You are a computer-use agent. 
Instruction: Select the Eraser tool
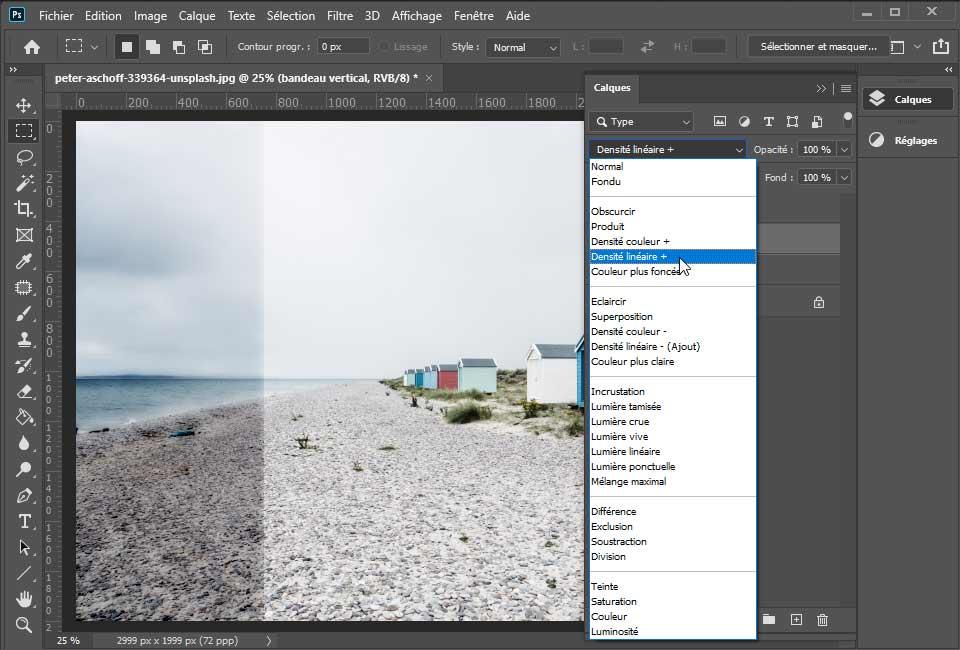(24, 391)
